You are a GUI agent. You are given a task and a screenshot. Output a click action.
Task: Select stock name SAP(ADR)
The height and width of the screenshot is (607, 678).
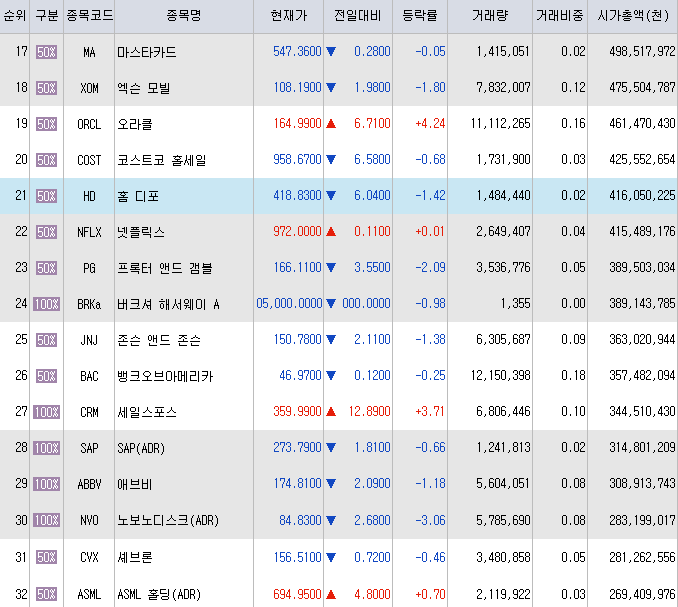click(x=141, y=448)
